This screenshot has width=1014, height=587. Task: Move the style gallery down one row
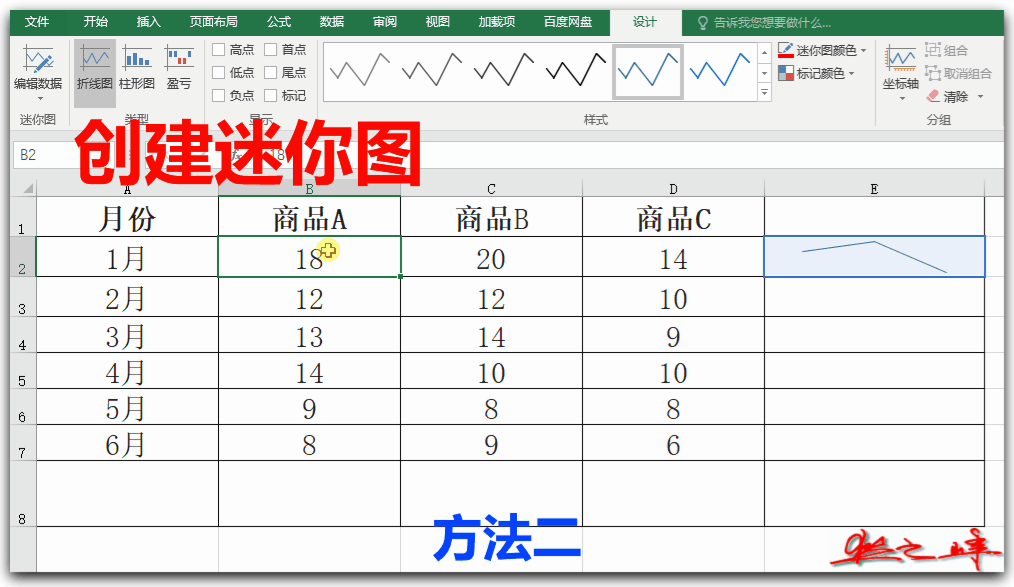click(x=764, y=73)
